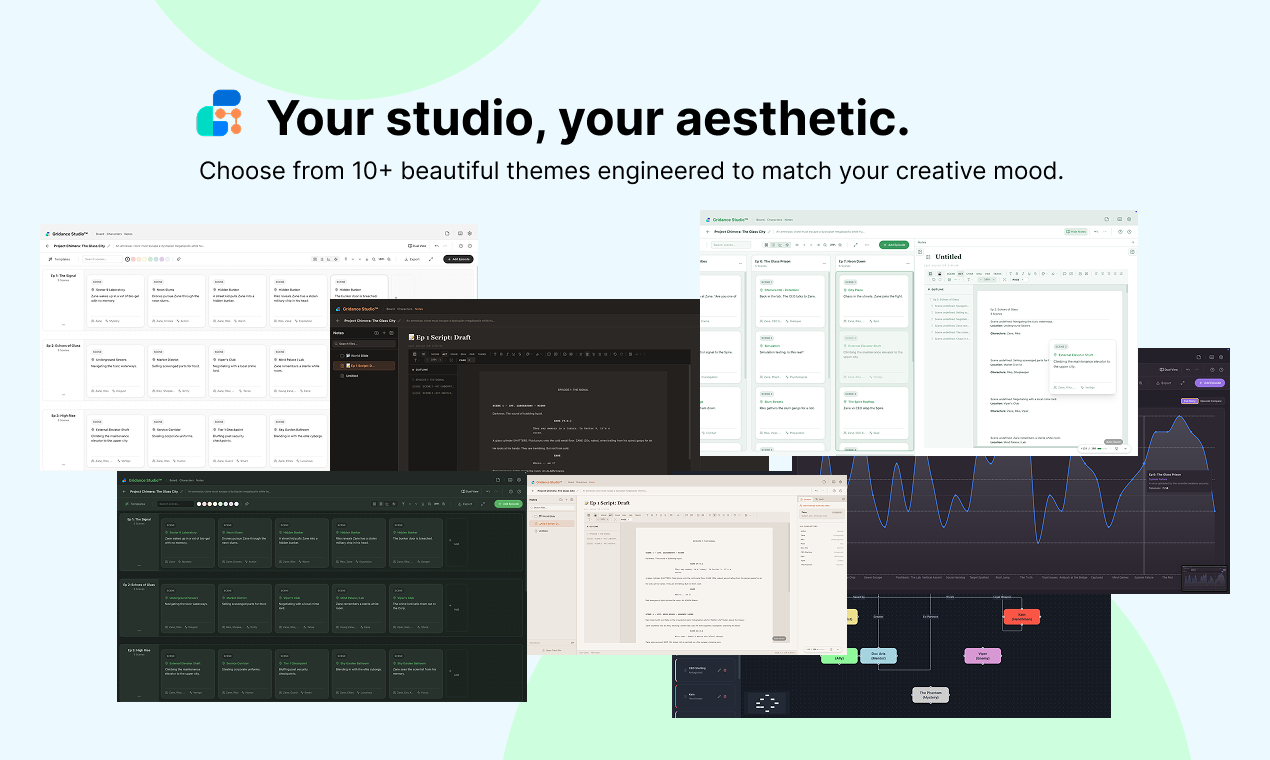The height and width of the screenshot is (760, 1270).
Task: Click link icon after swatches in white window
Action: click(x=179, y=259)
